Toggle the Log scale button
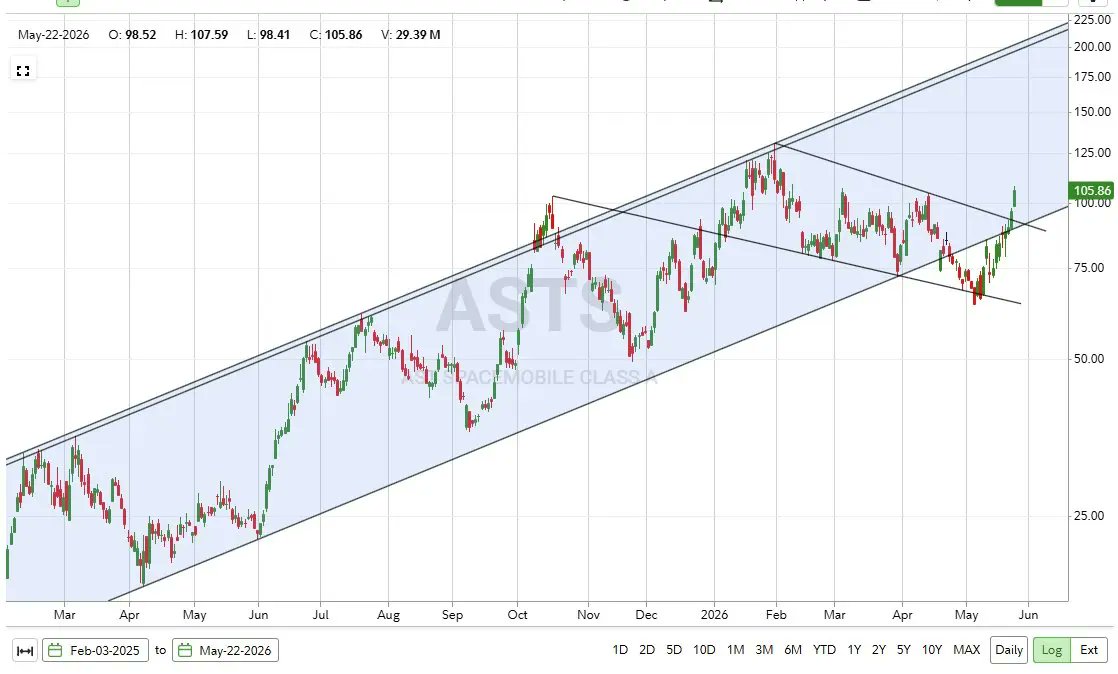This screenshot has height=674, width=1118. [1052, 650]
